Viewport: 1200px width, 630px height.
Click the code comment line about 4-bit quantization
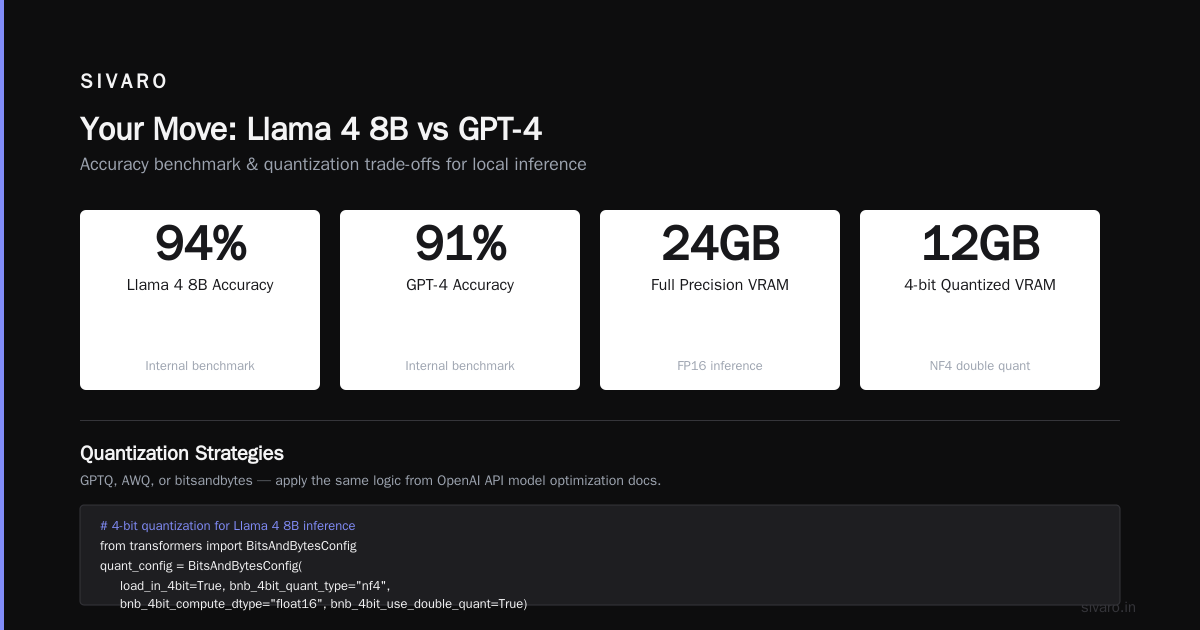(228, 526)
